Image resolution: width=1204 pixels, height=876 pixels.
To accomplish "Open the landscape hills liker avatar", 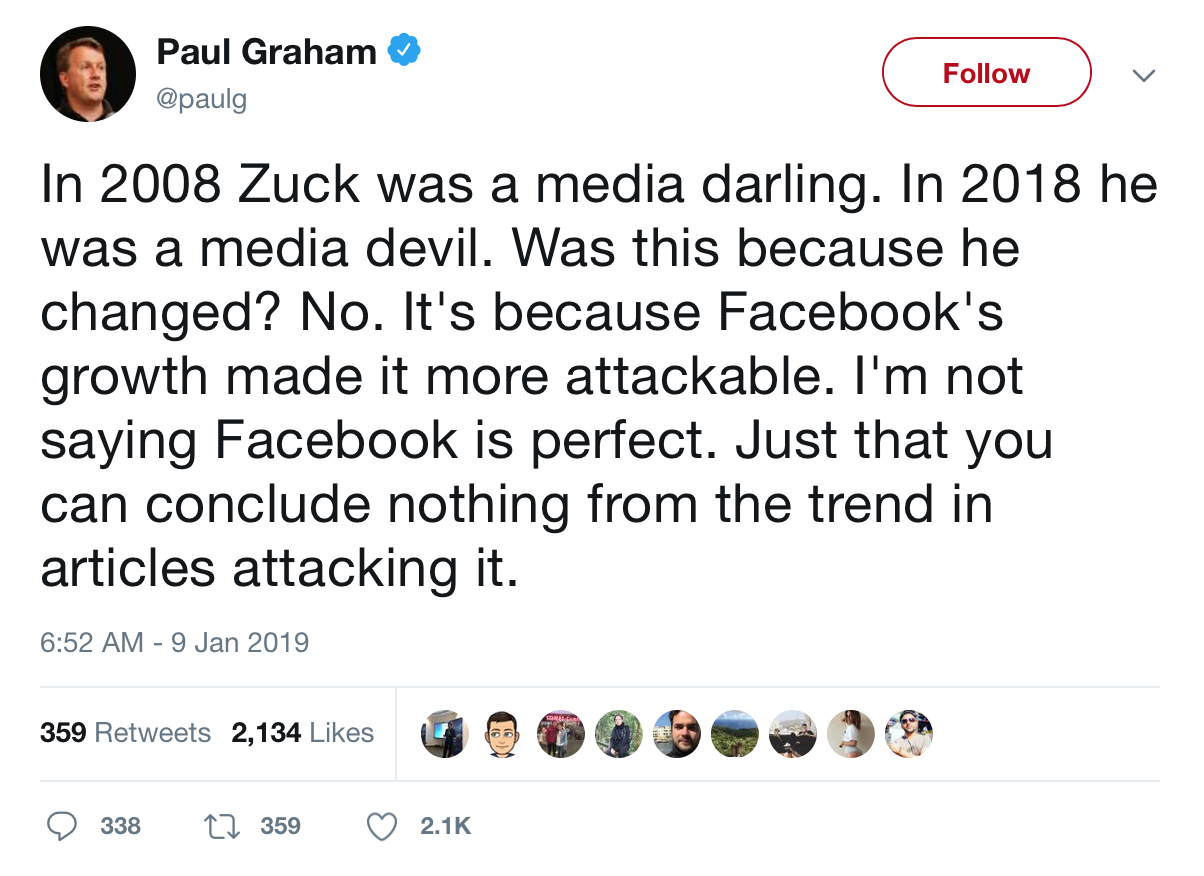I will (x=734, y=734).
